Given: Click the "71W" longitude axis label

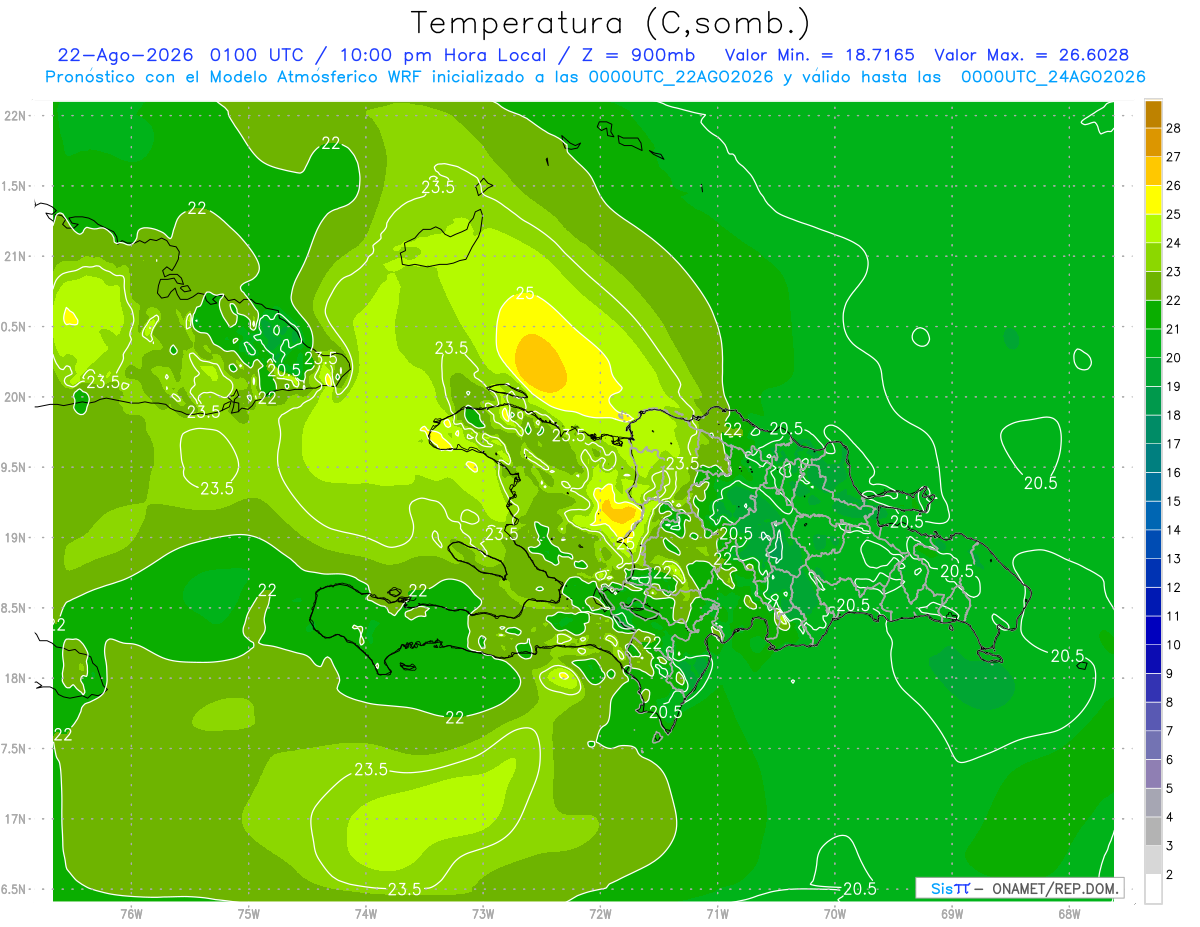Looking at the screenshot, I should (x=717, y=913).
